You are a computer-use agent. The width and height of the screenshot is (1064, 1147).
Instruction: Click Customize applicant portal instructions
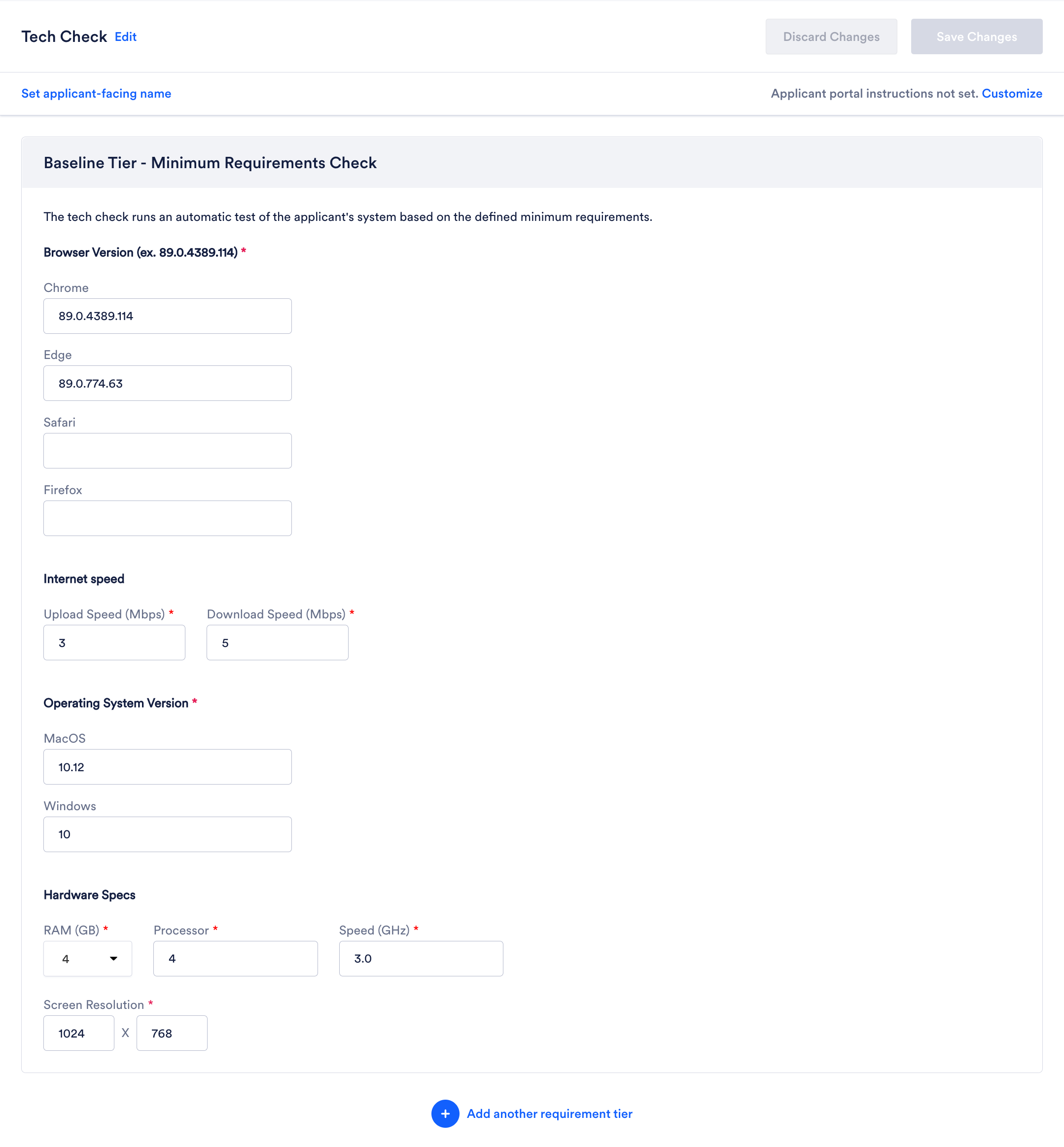point(1012,93)
